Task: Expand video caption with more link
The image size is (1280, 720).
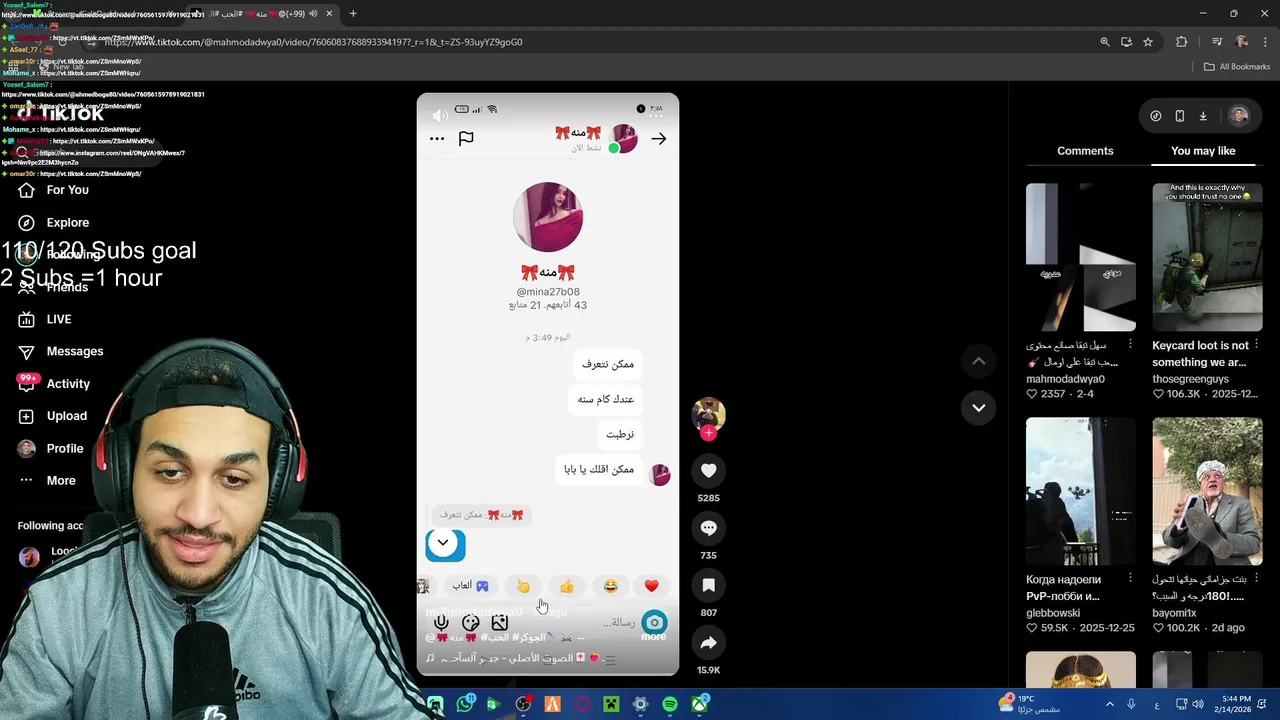Action: click(653, 636)
